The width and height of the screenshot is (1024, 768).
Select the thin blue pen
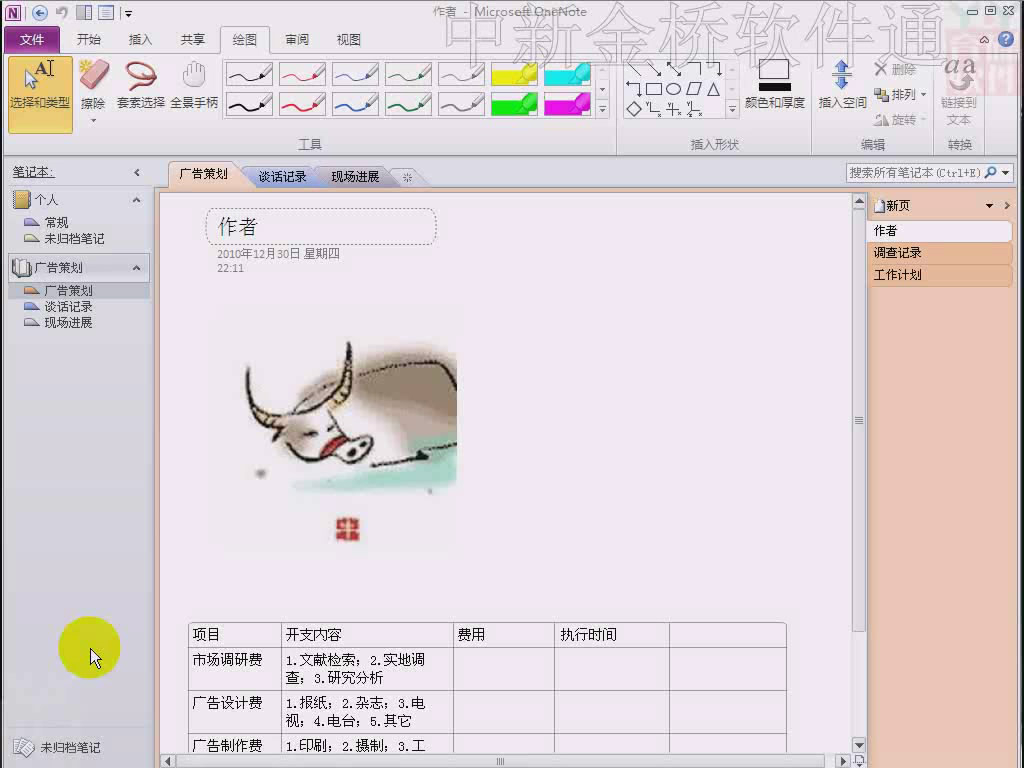(355, 74)
